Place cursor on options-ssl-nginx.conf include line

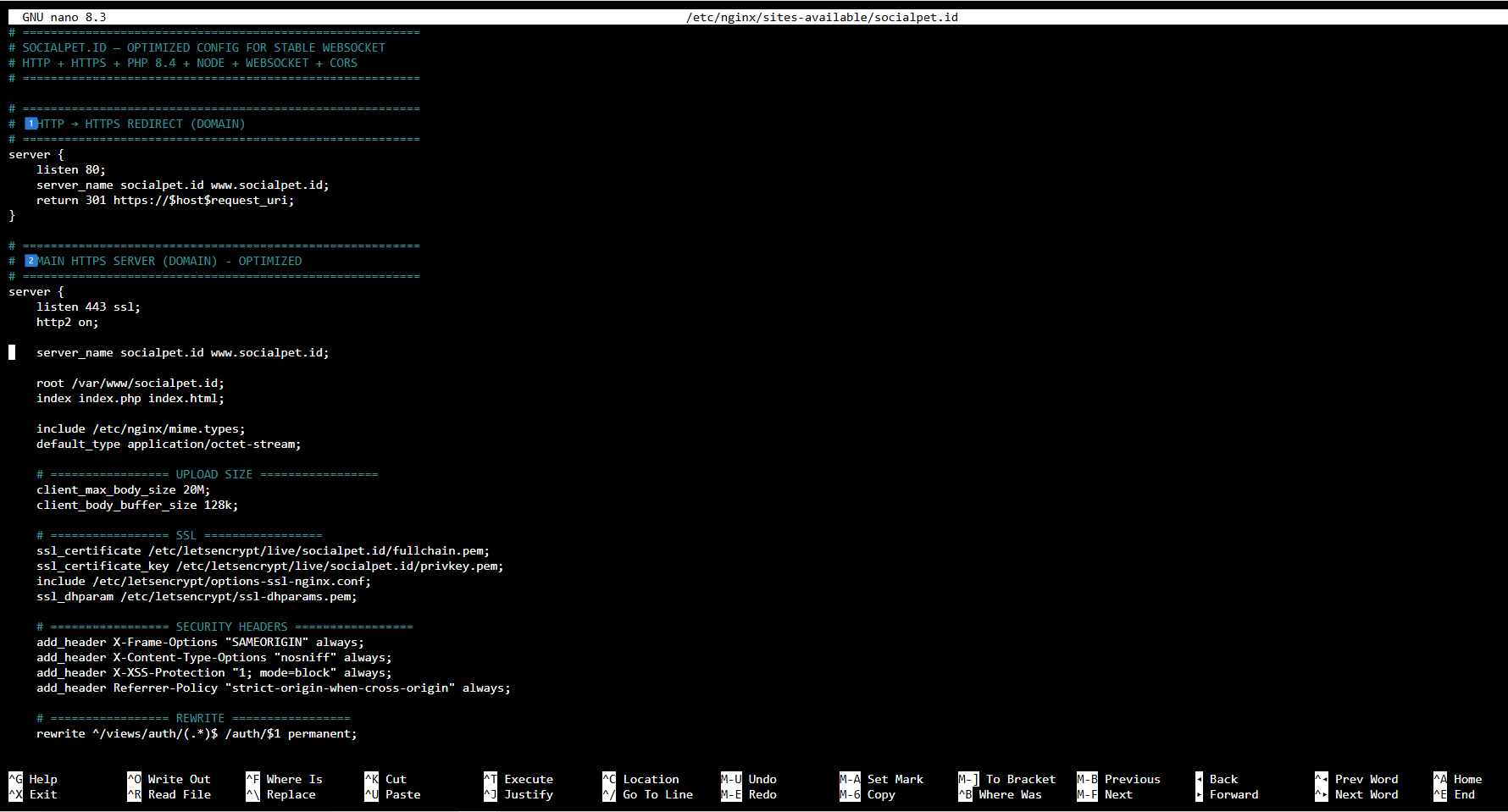203,581
